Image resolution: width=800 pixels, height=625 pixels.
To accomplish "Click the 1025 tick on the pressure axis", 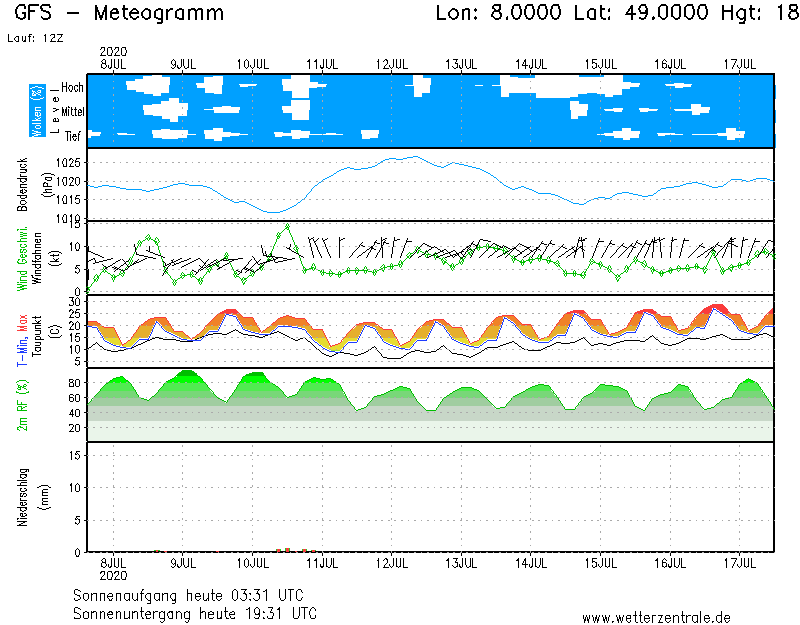I will click(x=66, y=163).
